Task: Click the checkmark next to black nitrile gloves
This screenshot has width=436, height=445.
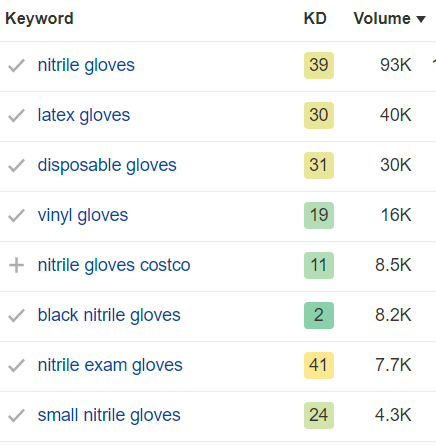Action: pyautogui.click(x=16, y=315)
